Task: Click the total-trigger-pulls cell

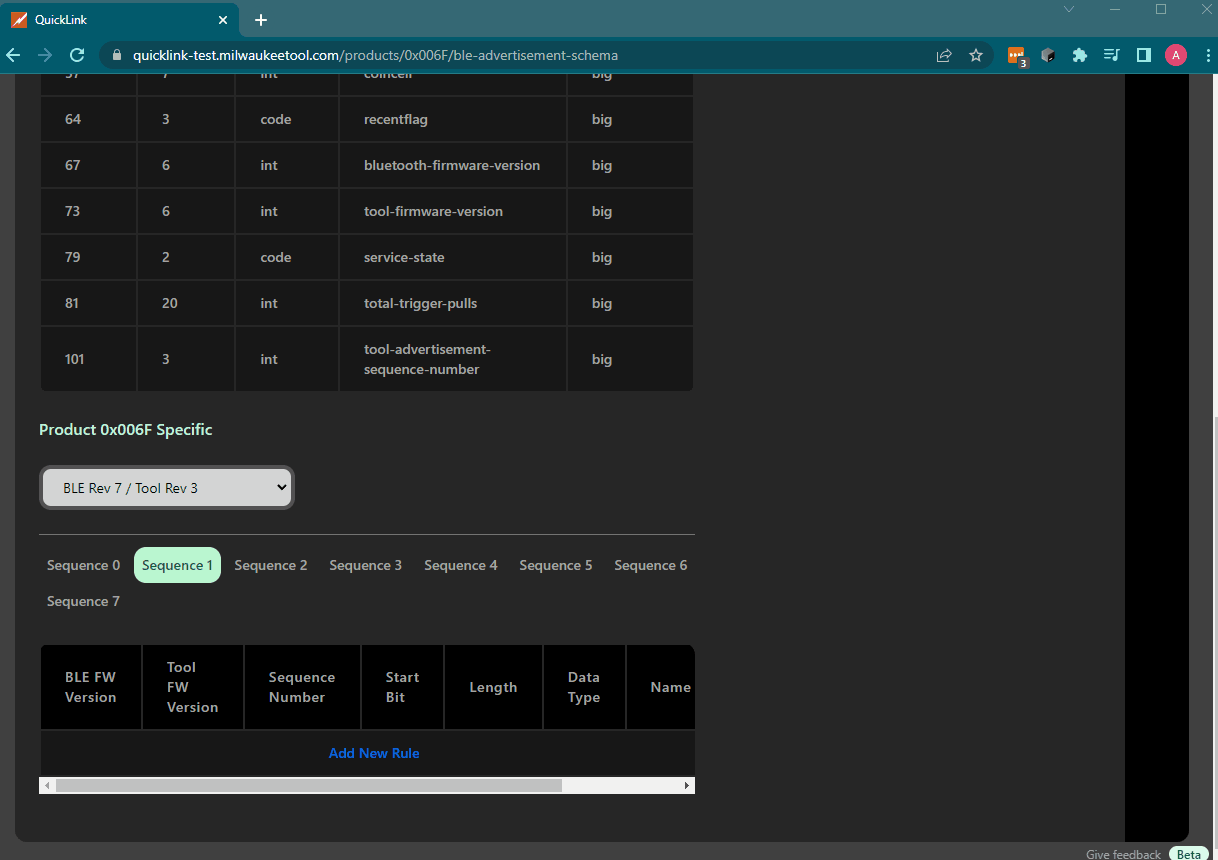Action: (452, 303)
